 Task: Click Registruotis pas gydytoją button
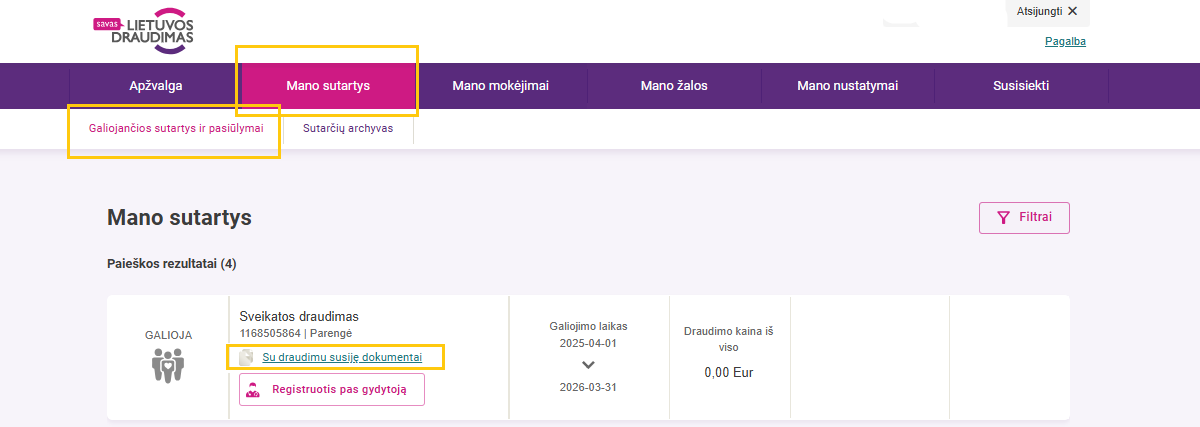click(332, 390)
